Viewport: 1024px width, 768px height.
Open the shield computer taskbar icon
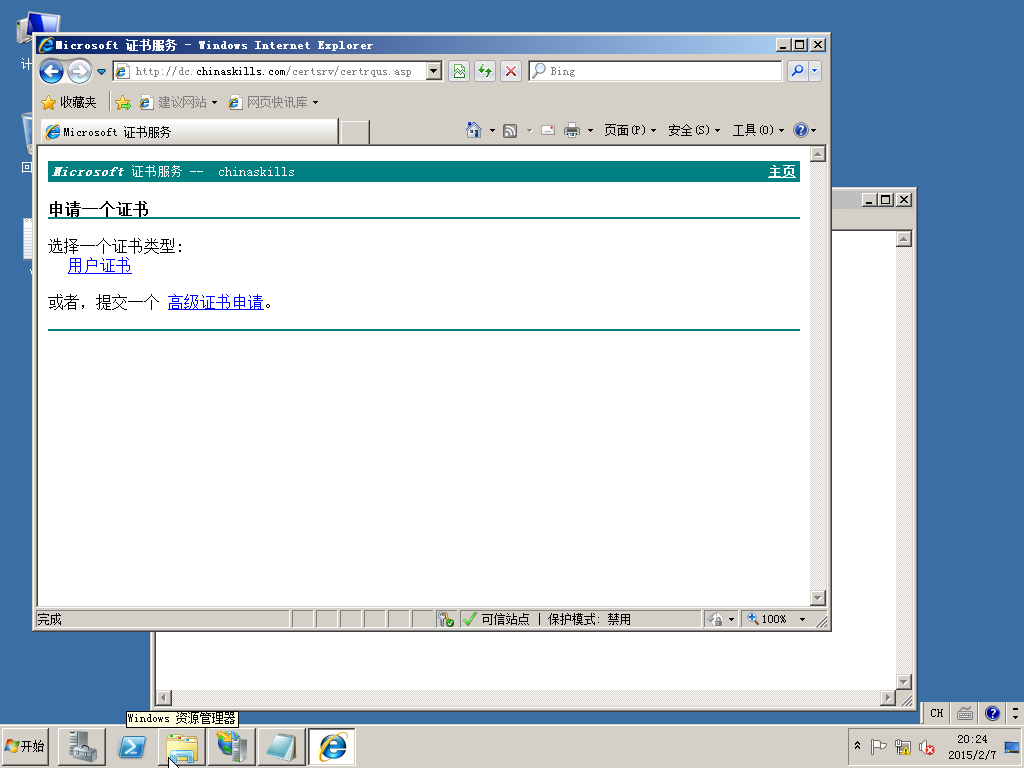coord(232,746)
